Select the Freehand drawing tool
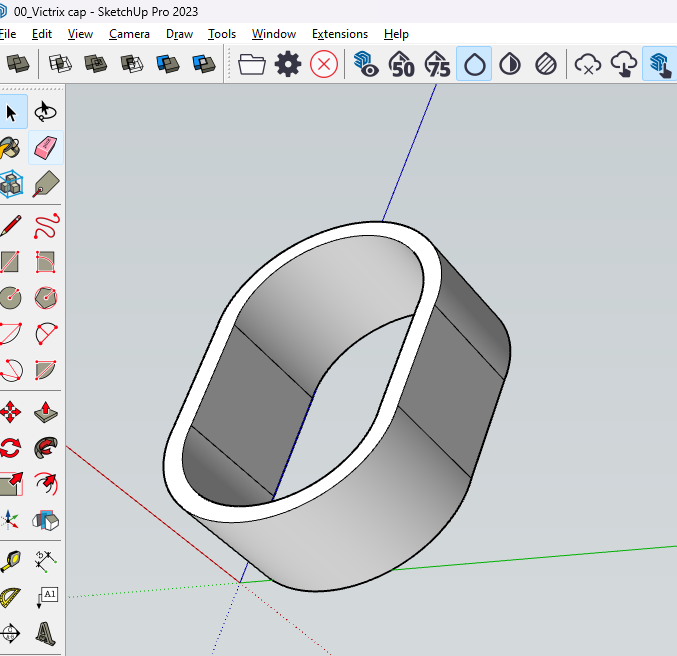677x656 pixels. pyautogui.click(x=45, y=226)
